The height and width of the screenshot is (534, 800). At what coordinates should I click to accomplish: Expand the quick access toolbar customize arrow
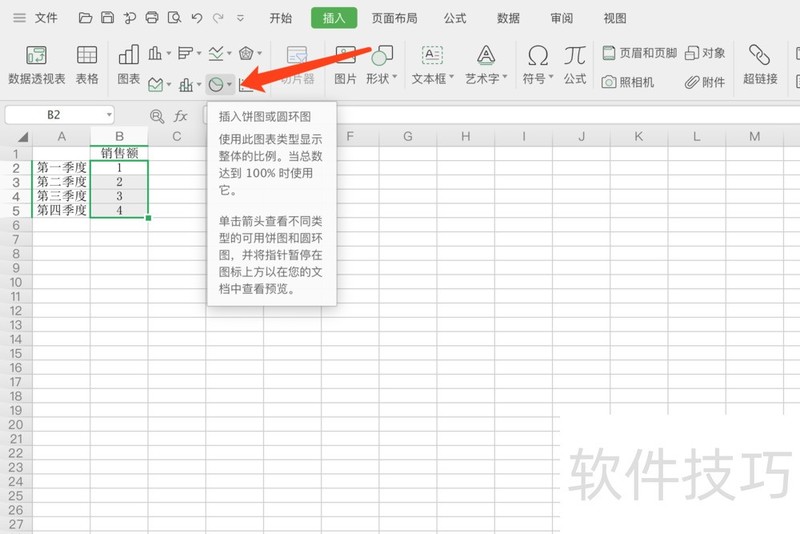[240, 18]
